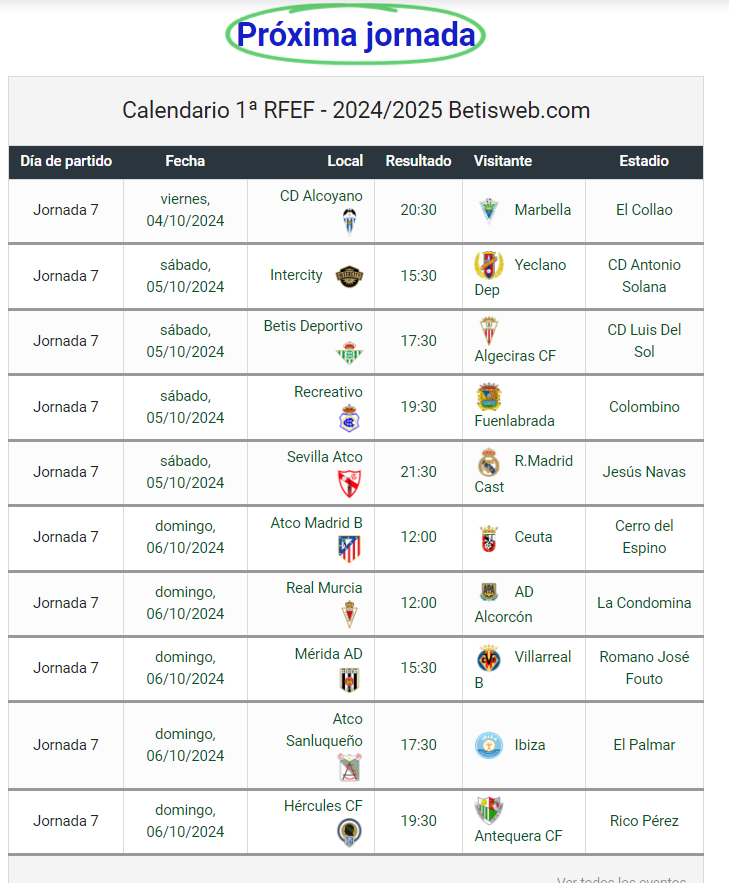
Task: Open the Intercity club badge
Action: tap(350, 276)
